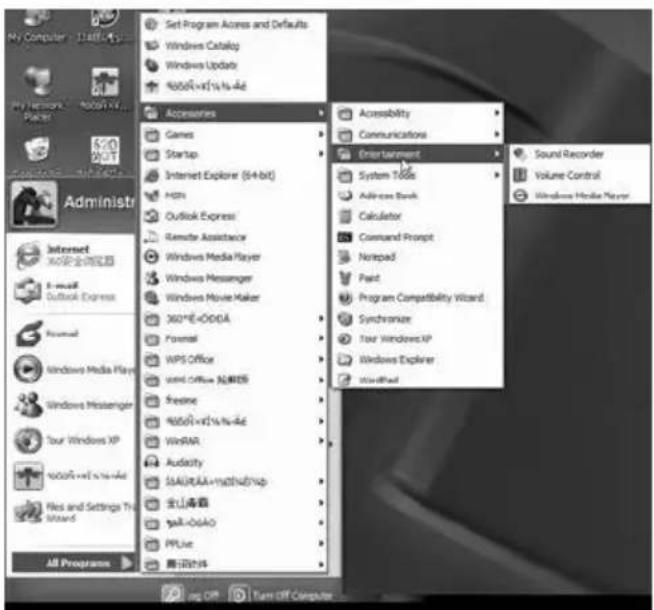
Task: Click the Paint icon in Accessories
Action: tap(345, 278)
